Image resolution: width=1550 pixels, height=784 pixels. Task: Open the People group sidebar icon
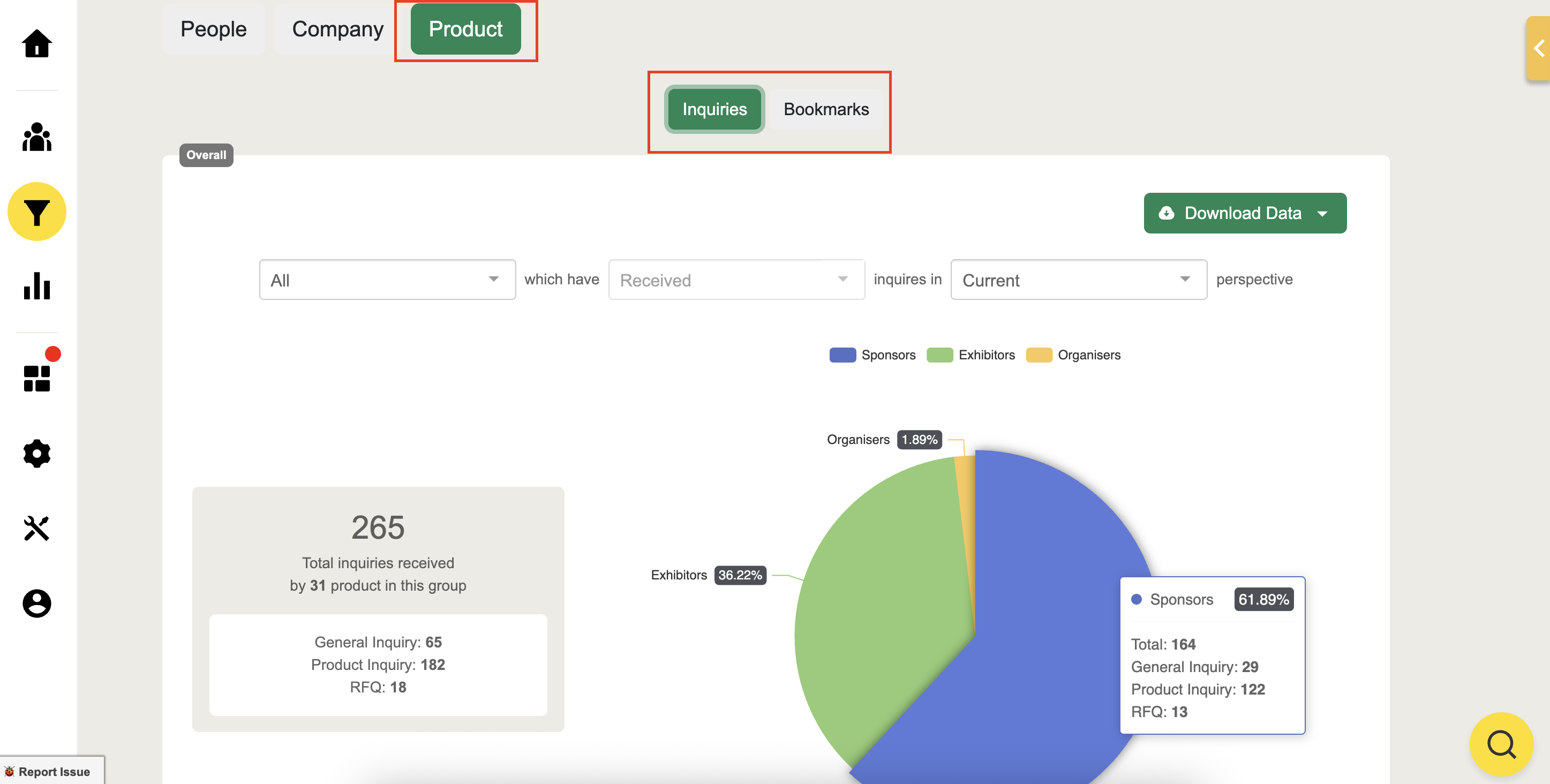pos(37,137)
